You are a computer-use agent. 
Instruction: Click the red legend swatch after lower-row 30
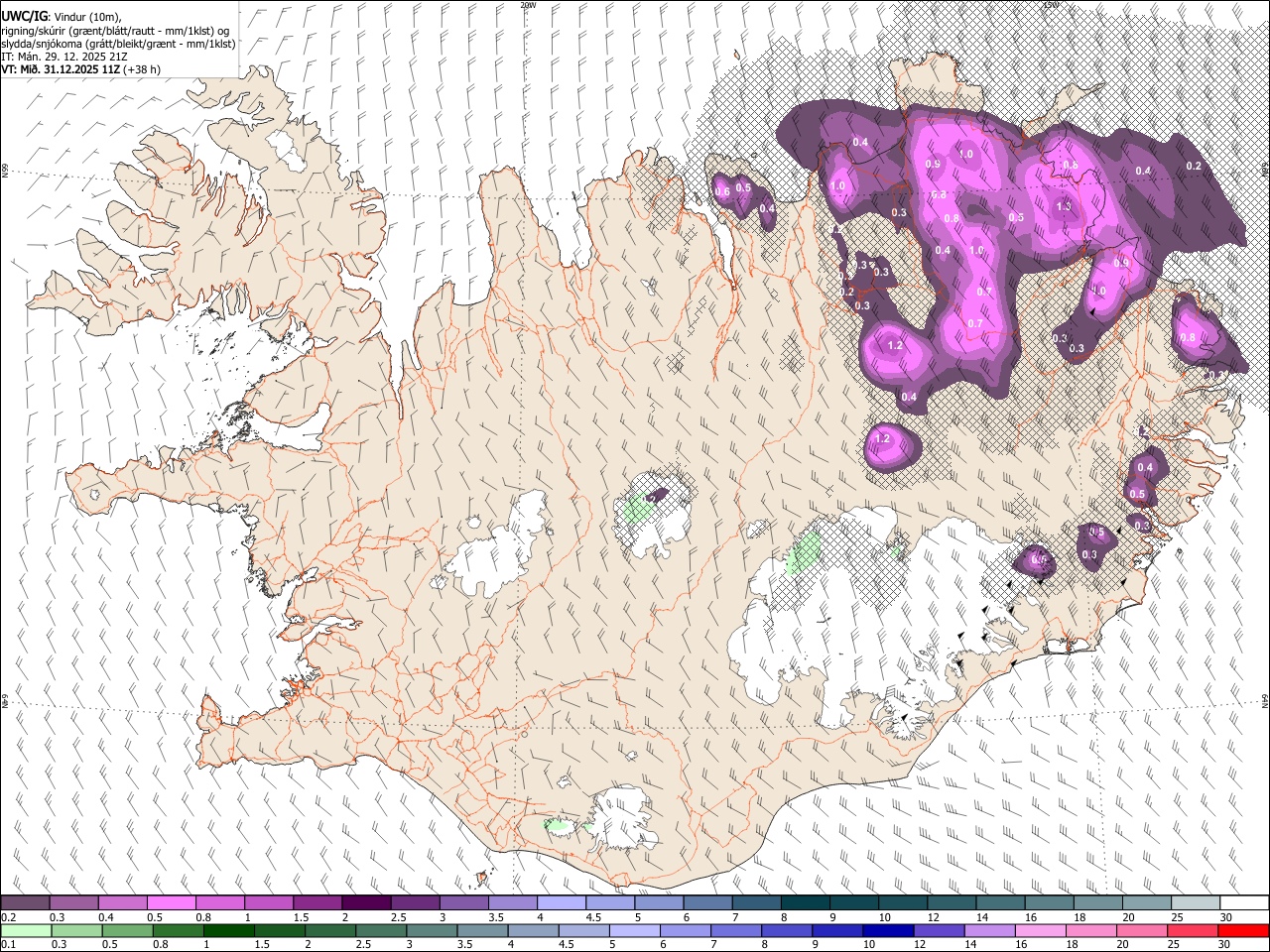click(x=1243, y=930)
